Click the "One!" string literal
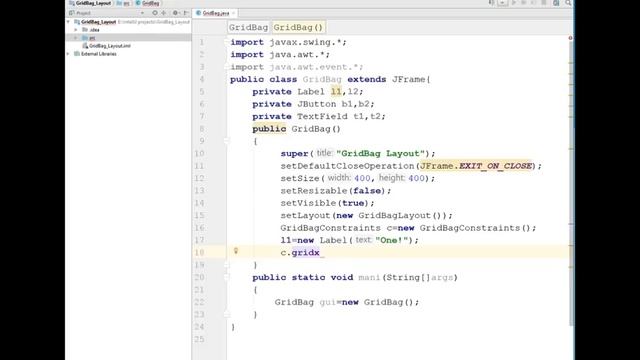The image size is (640, 360). click(391, 240)
